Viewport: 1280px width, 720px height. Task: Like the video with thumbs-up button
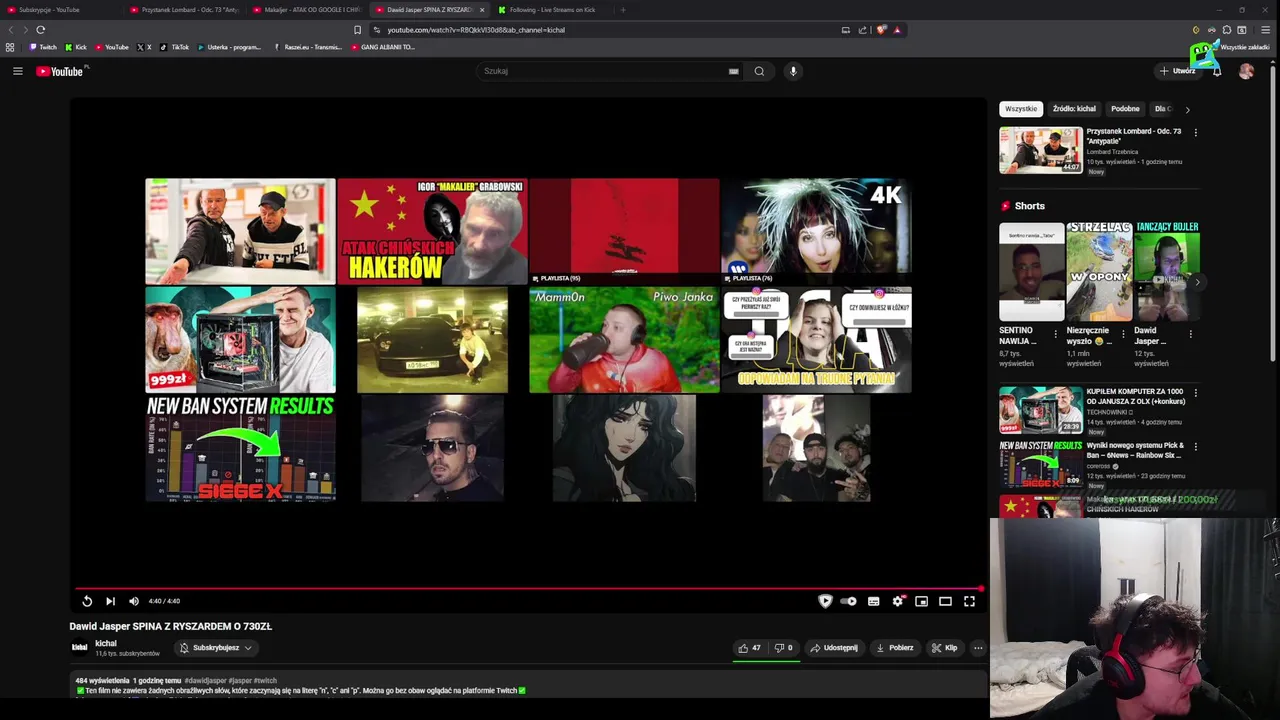750,648
